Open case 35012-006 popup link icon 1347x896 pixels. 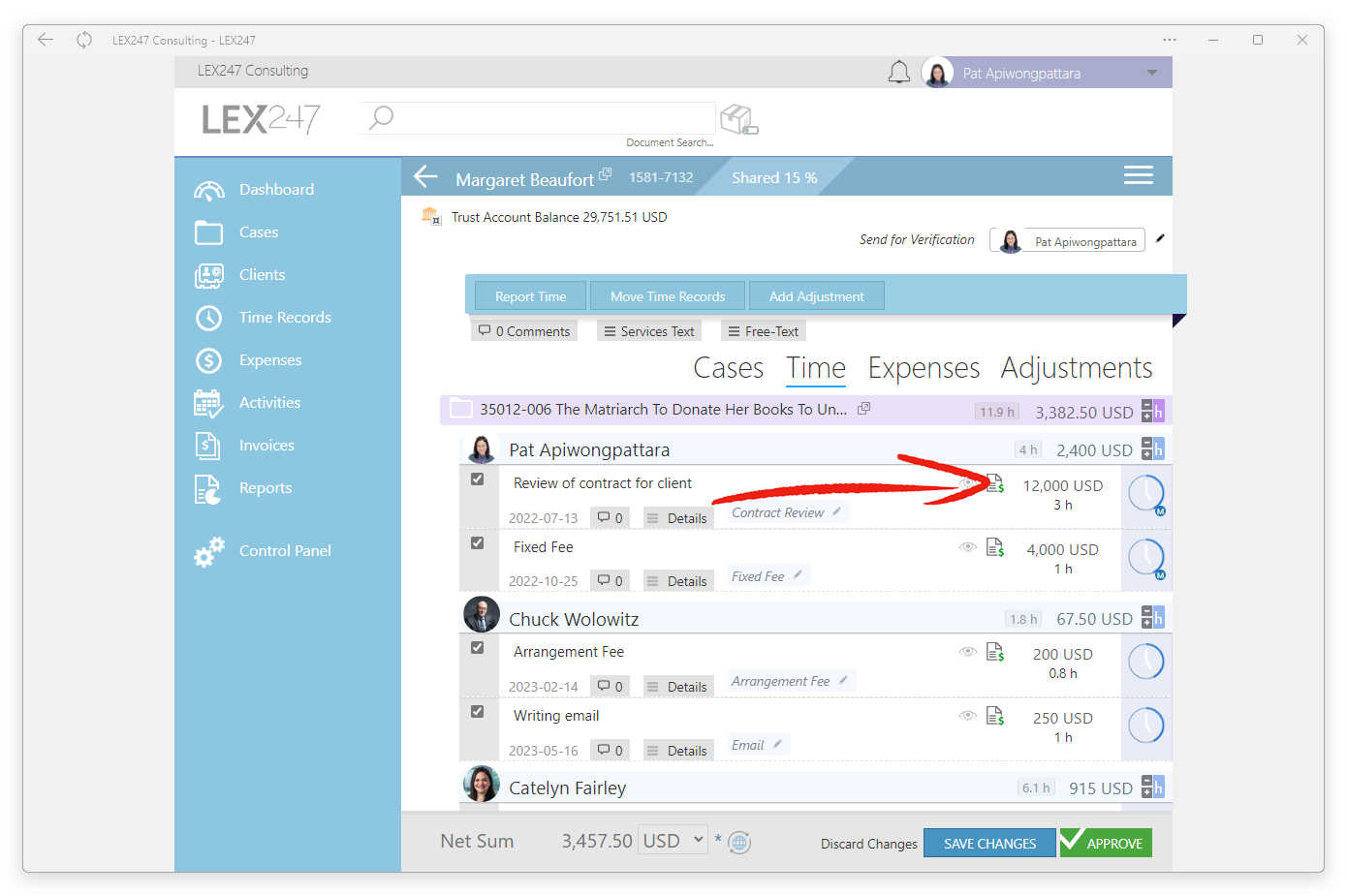click(x=863, y=409)
